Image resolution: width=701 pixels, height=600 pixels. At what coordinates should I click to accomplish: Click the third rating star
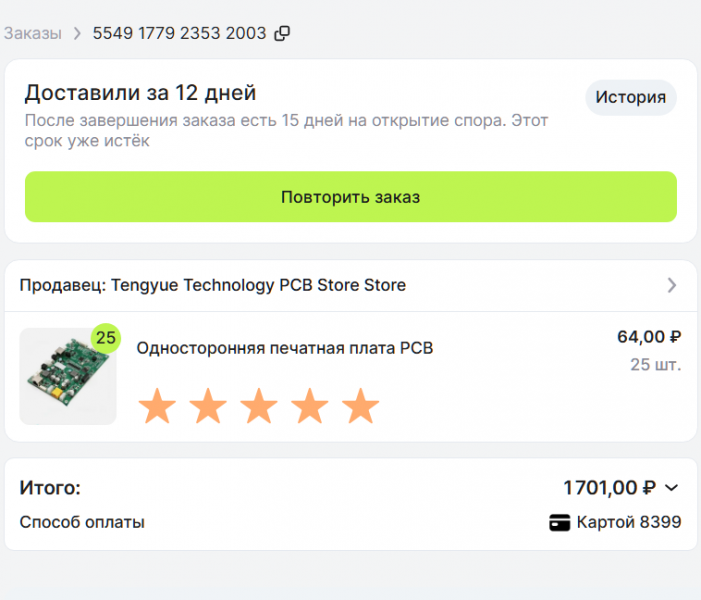[x=259, y=407]
